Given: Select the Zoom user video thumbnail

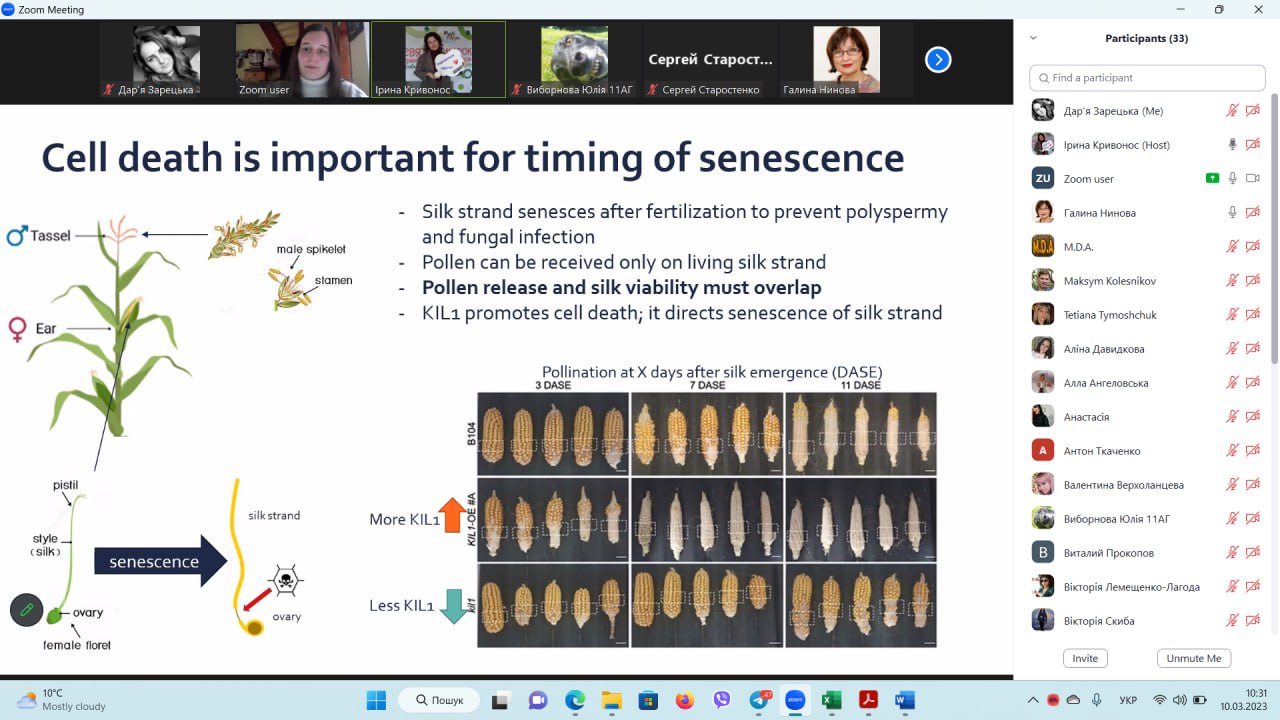Looking at the screenshot, I should tap(302, 60).
